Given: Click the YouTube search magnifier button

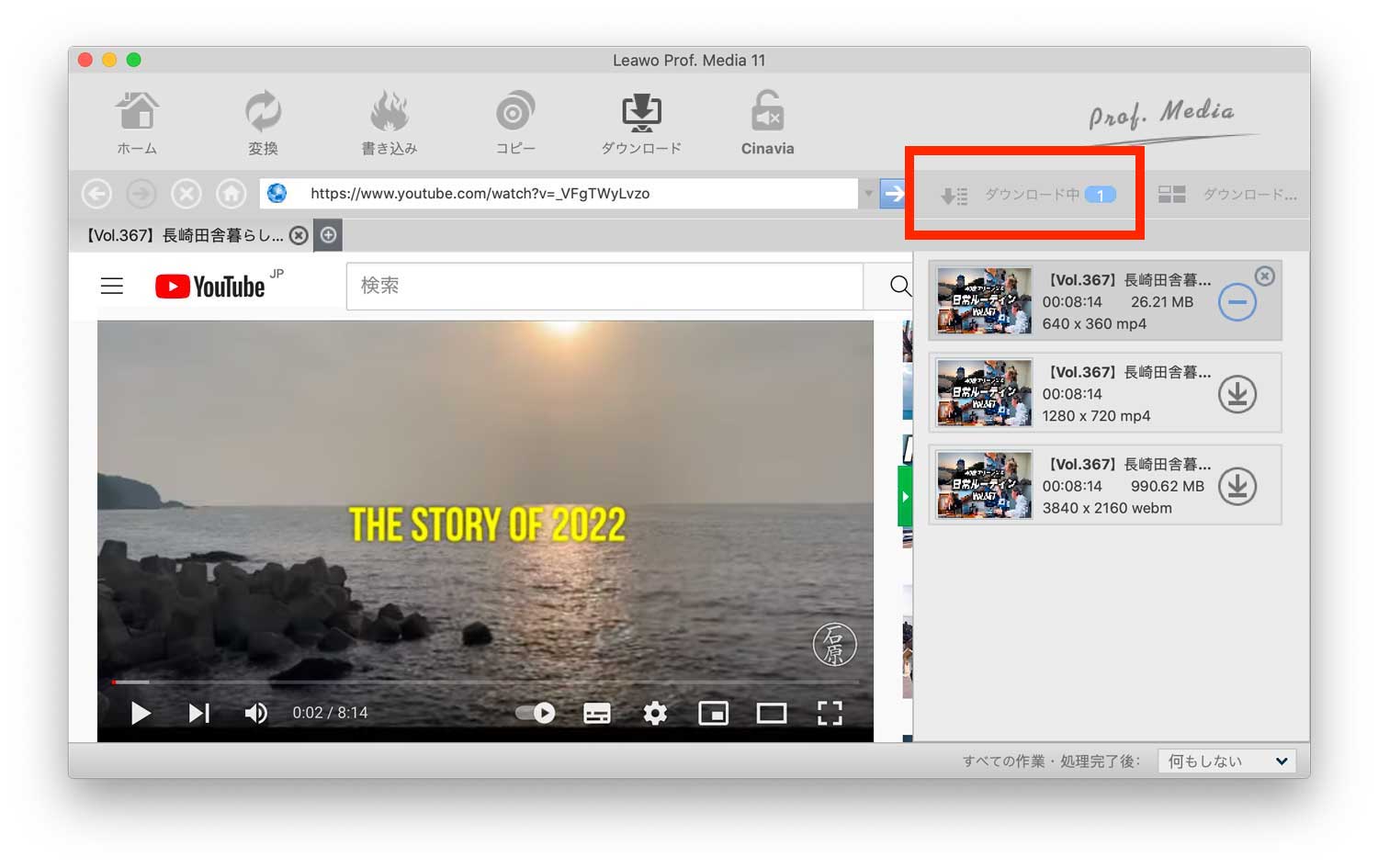Looking at the screenshot, I should coord(900,286).
